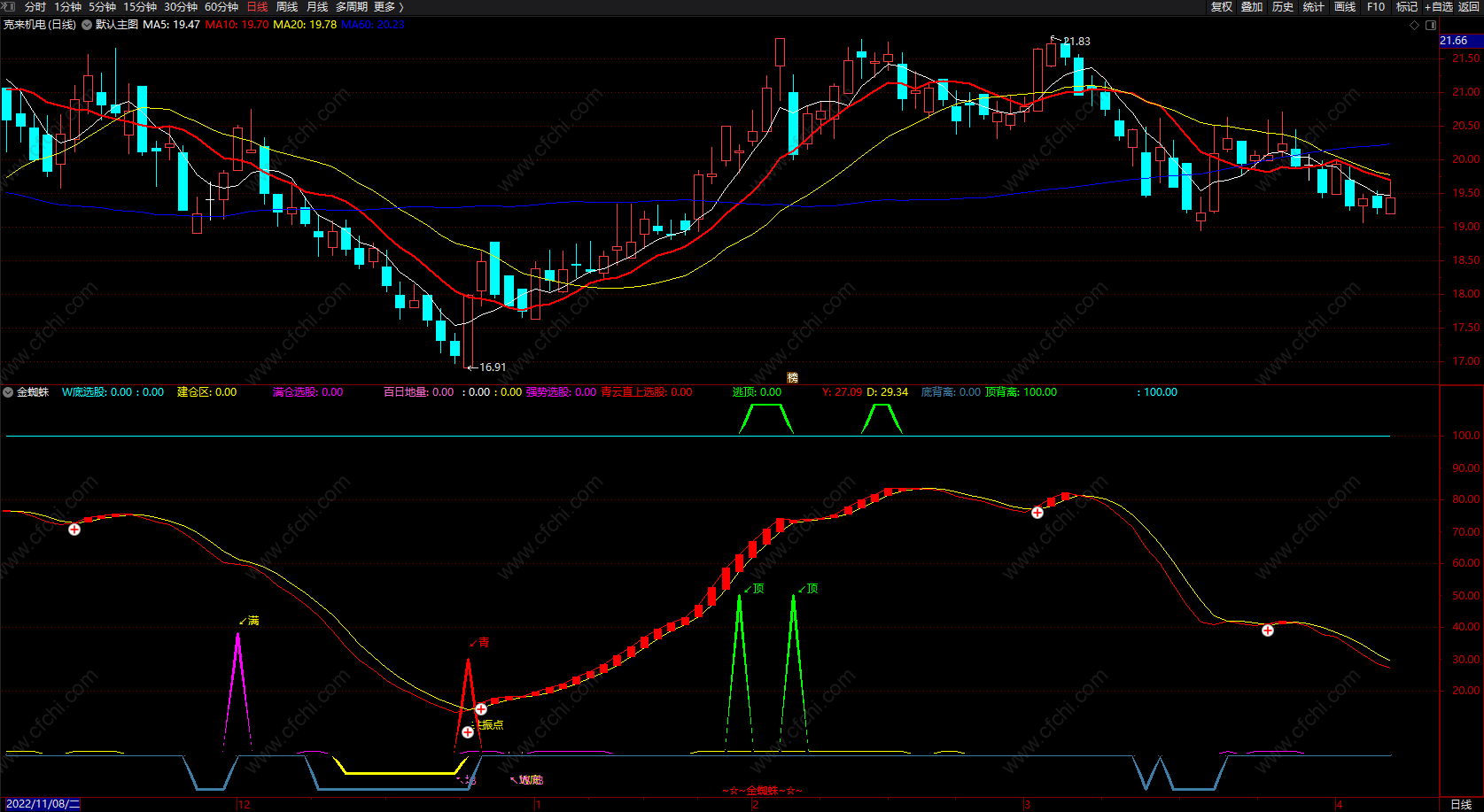Viewport: 1484px width, 812px height.
Task: Click the 叠加 overlay button
Action: coord(1252,7)
